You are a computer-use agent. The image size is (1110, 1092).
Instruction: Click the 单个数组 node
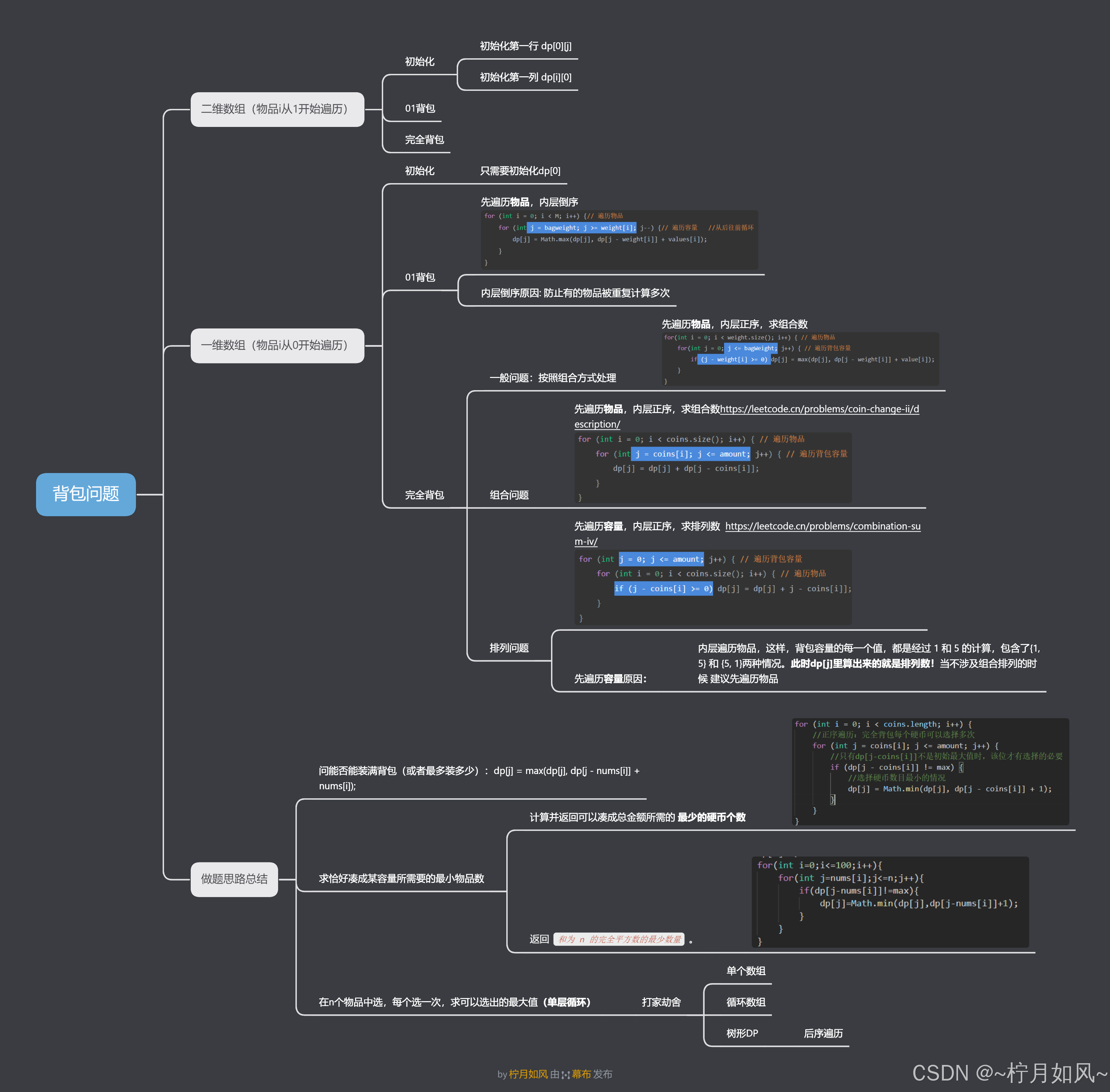(746, 970)
